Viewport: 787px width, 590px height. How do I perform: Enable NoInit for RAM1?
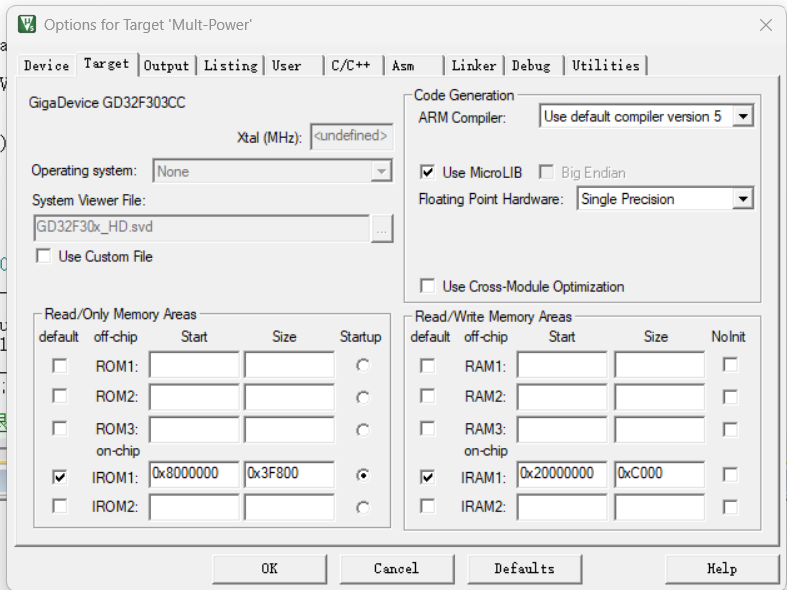tap(730, 365)
